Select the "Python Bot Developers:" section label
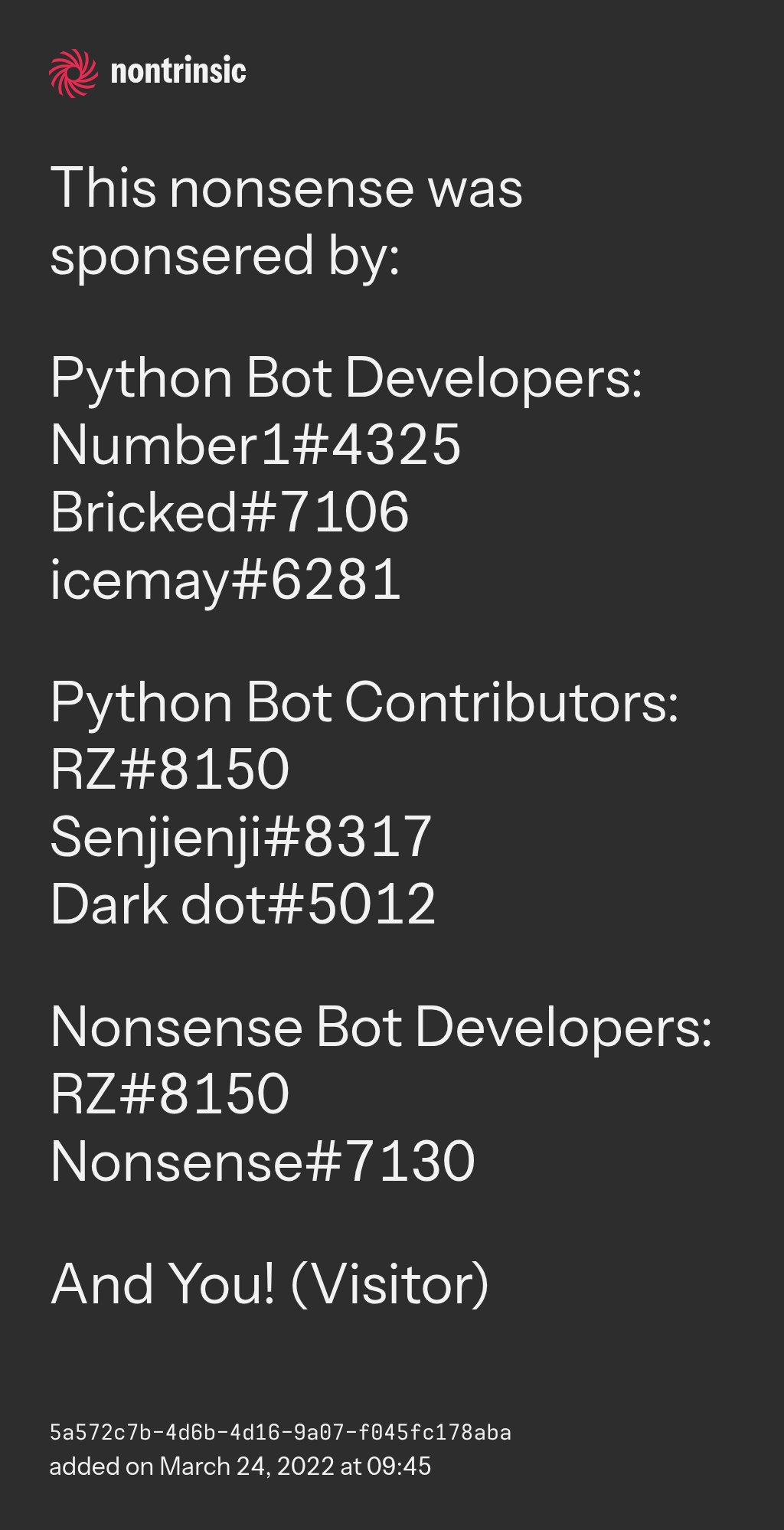784x1530 pixels. coord(346,378)
